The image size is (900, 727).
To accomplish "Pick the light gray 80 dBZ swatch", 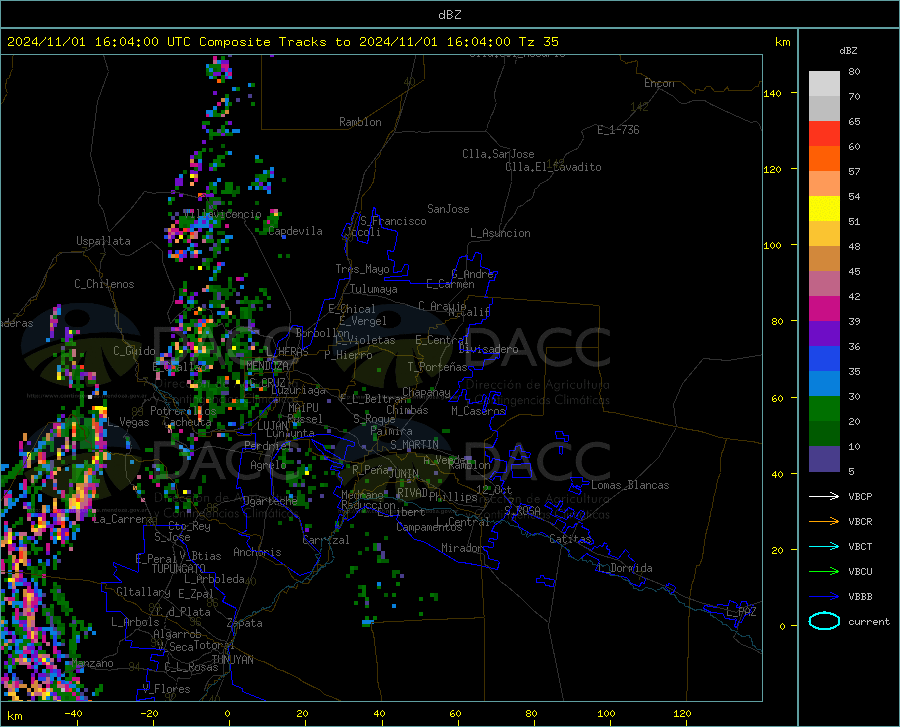I will click(824, 84).
